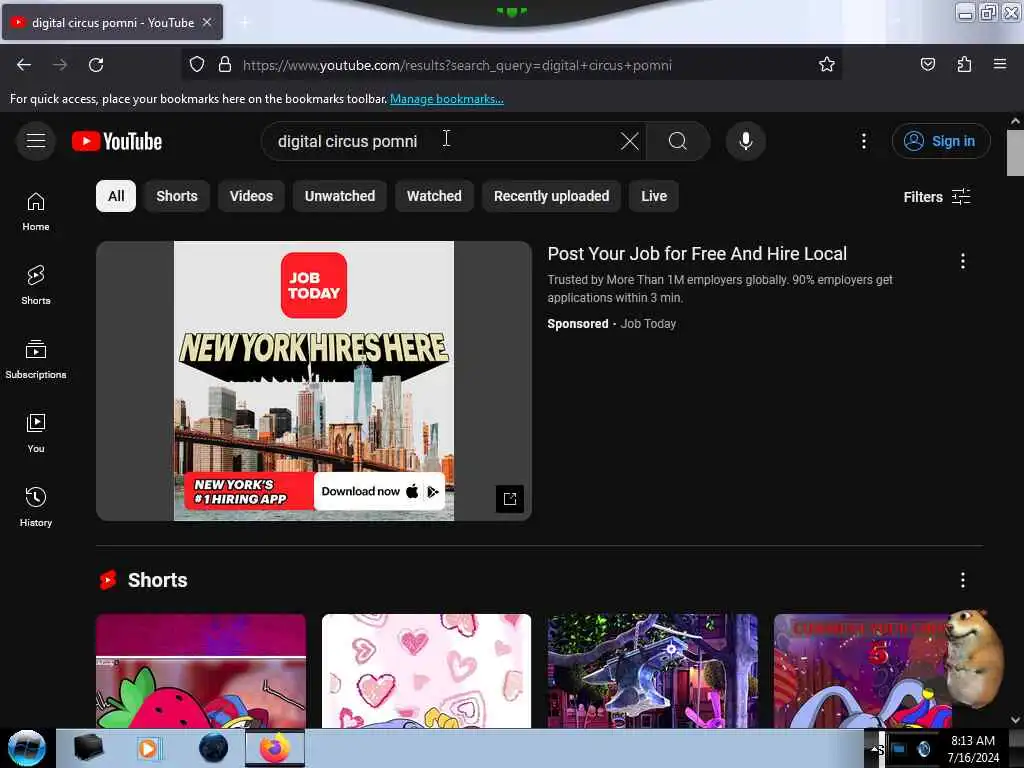Viewport: 1024px width, 768px height.
Task: Open the Filters panel
Action: tap(936, 197)
